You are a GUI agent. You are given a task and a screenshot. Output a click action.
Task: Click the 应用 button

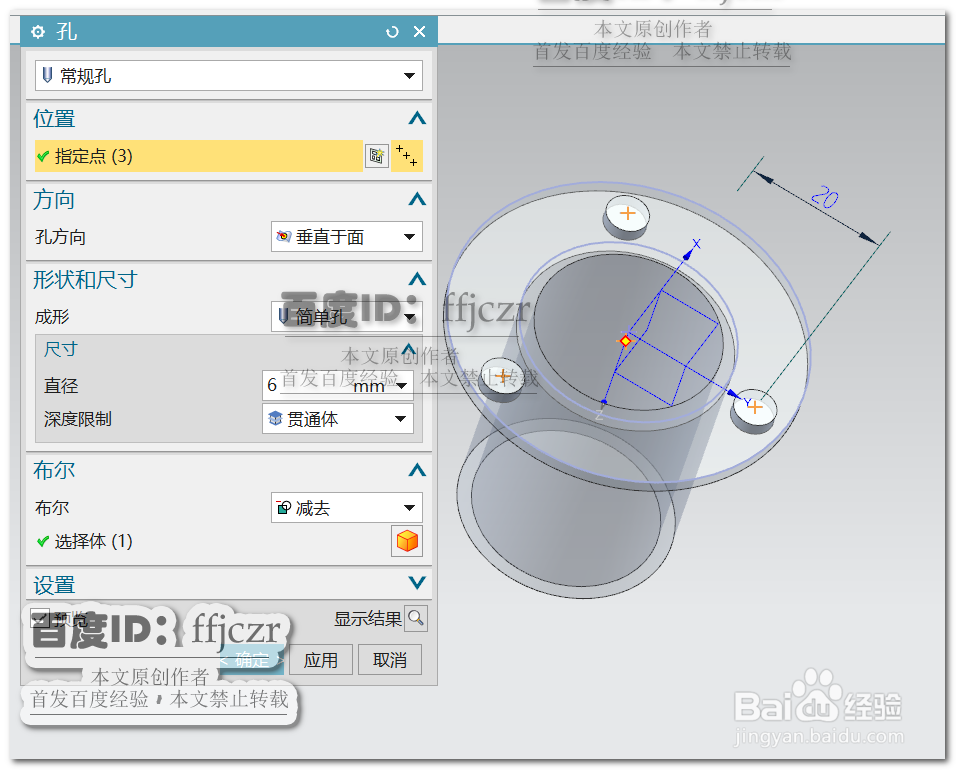(x=321, y=660)
